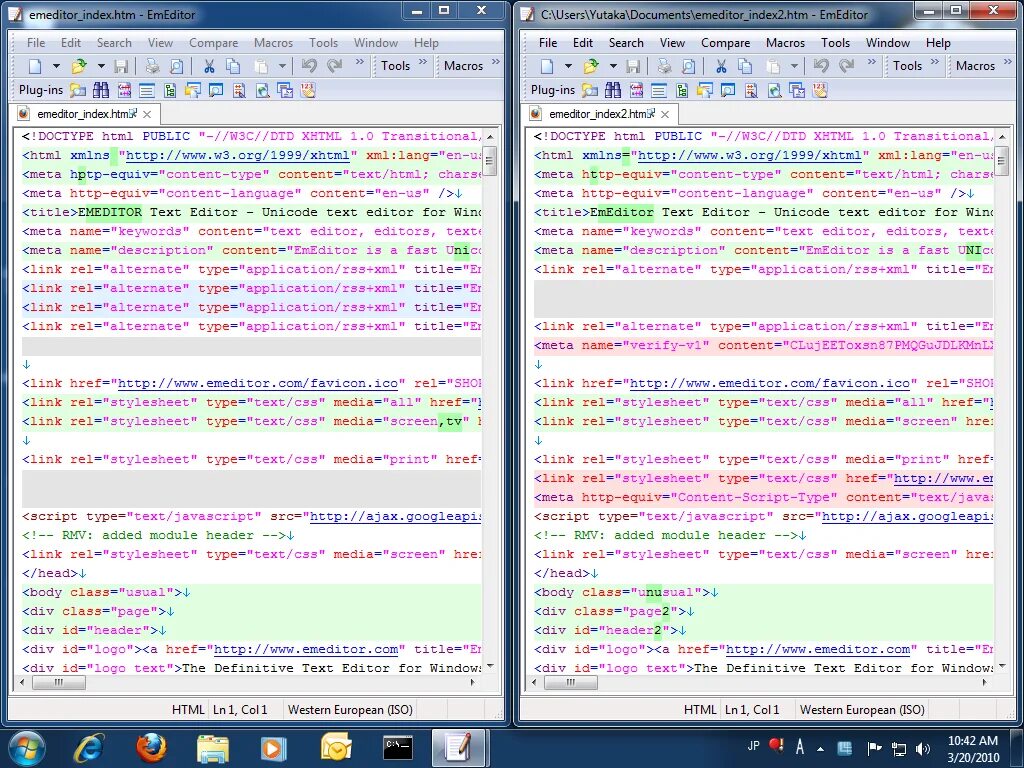
Task: Click horizontal scroll right arrow in right window
Action: click(984, 682)
